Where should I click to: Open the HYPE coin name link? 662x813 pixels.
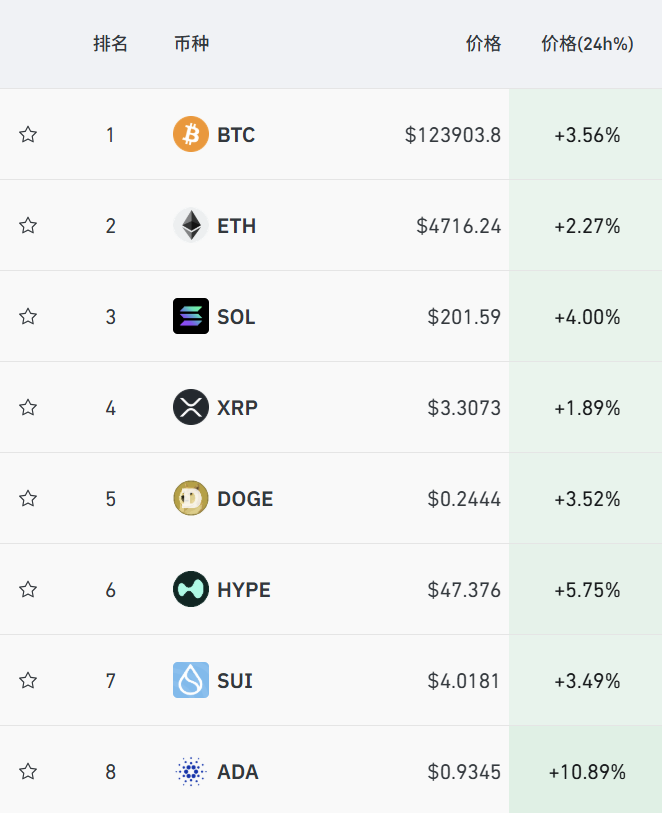point(244,589)
